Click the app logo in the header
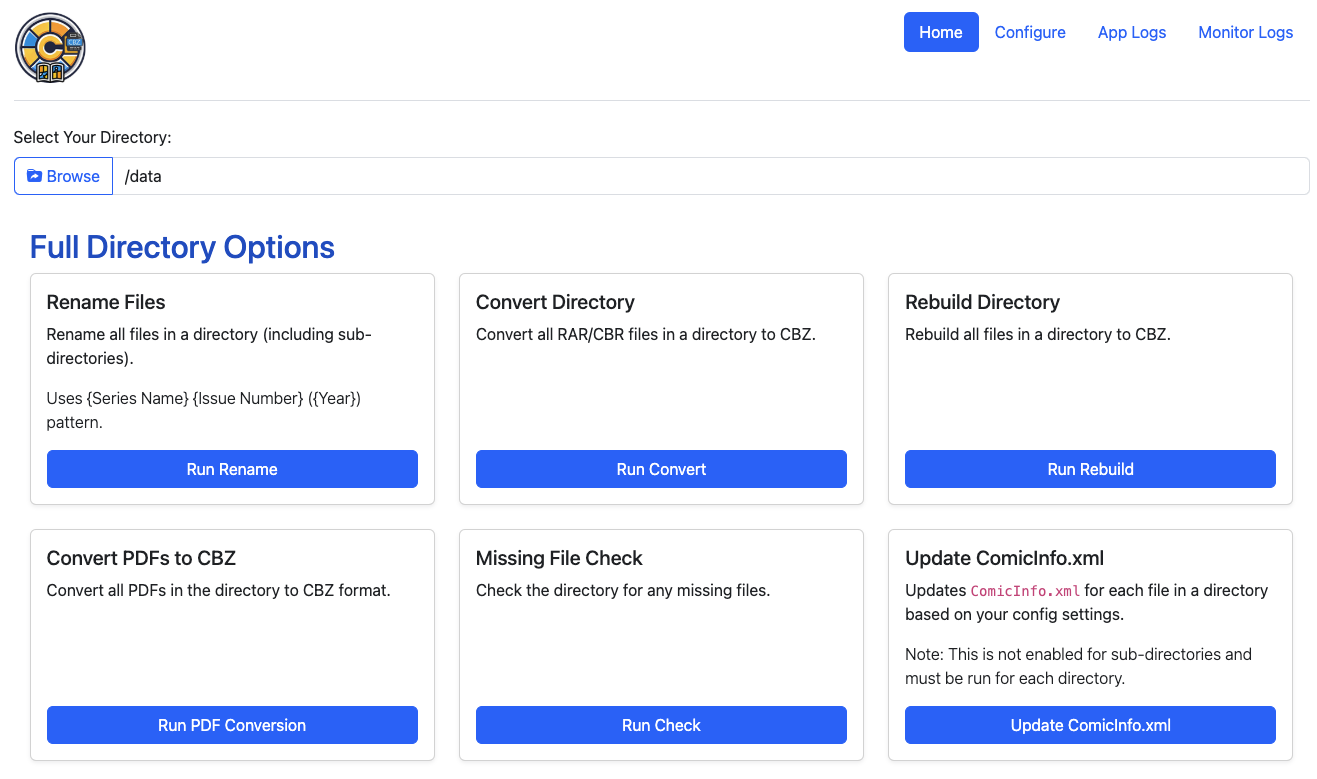 [50, 47]
